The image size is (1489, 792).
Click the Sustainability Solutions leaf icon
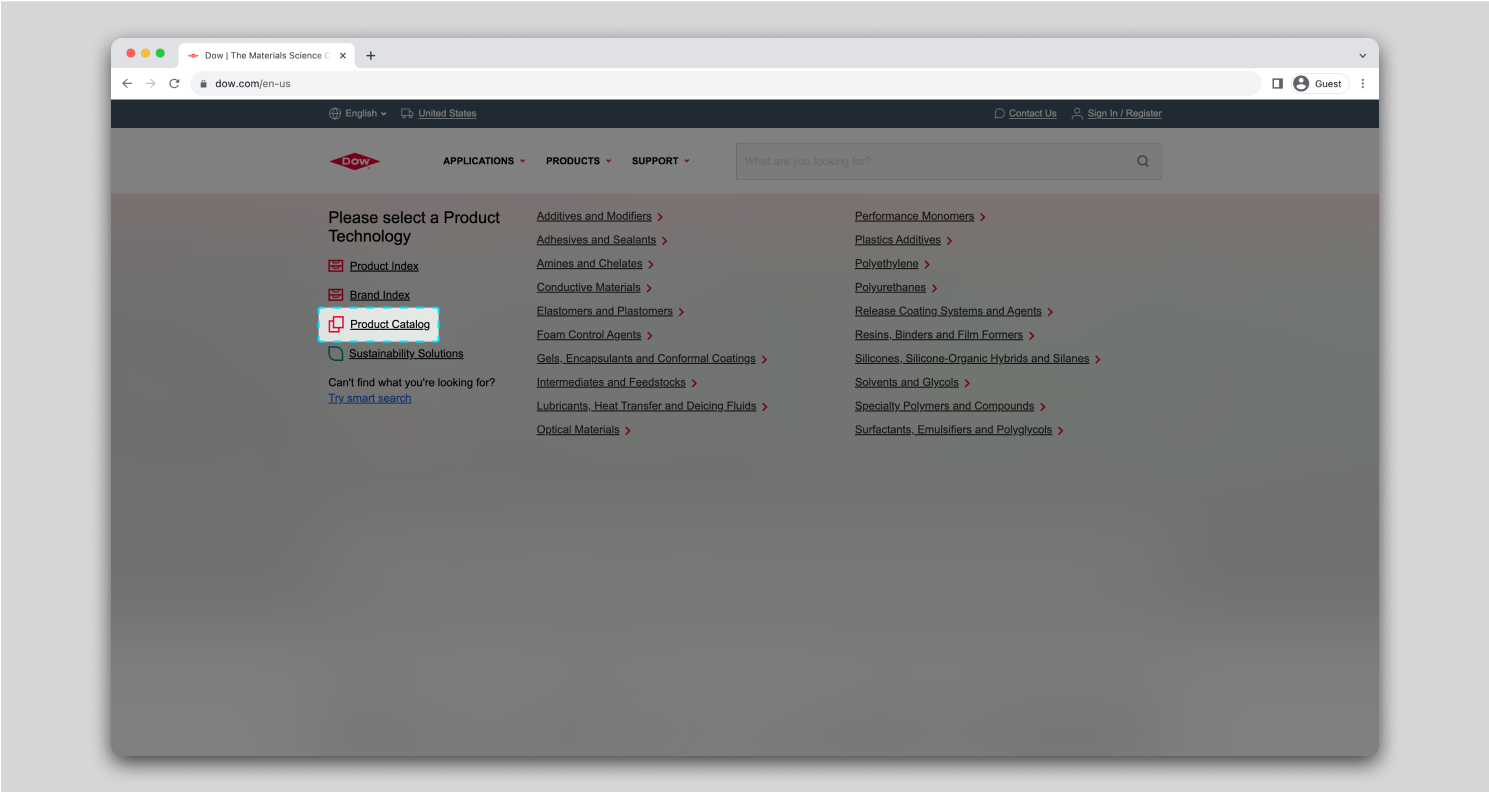pos(334,353)
